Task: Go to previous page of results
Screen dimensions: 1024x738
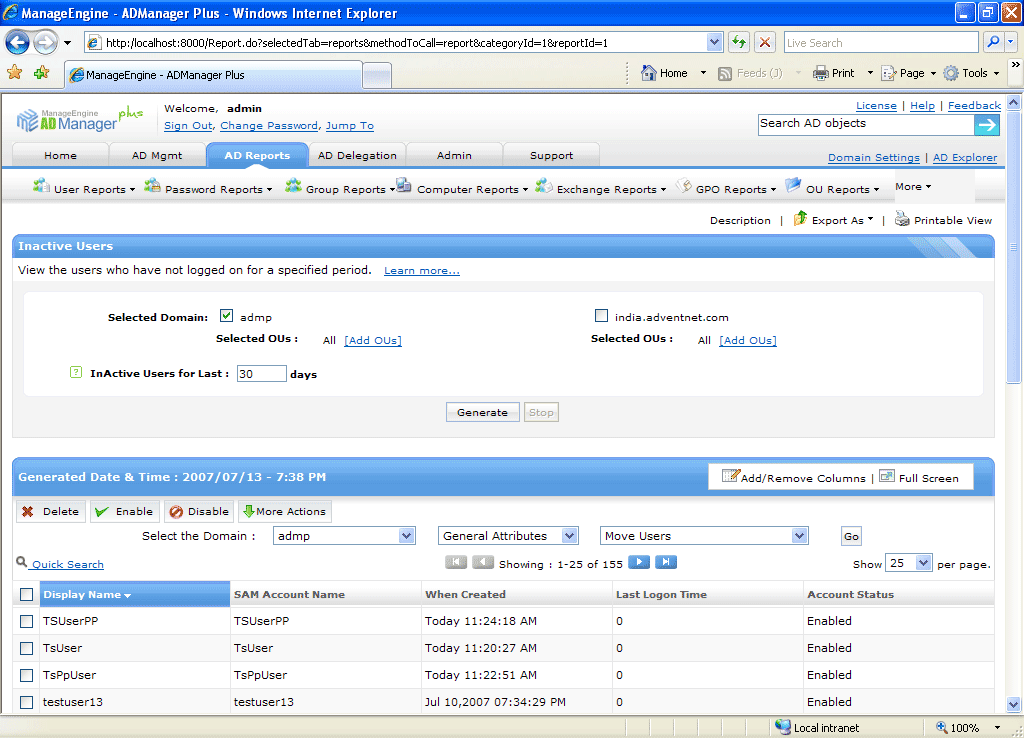Action: (483, 562)
